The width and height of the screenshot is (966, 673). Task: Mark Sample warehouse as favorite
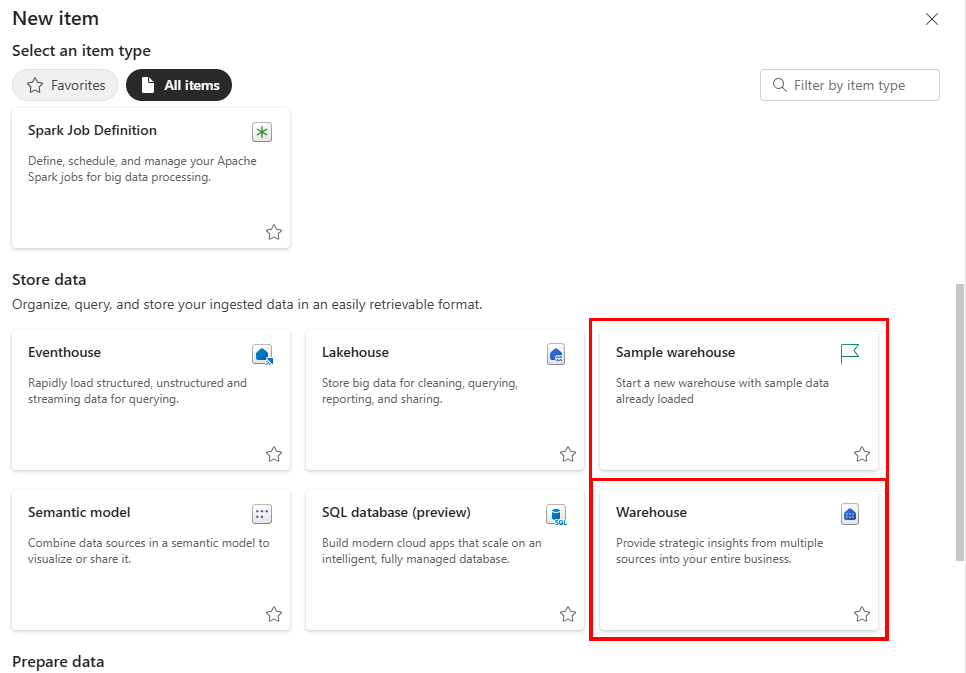[861, 454]
